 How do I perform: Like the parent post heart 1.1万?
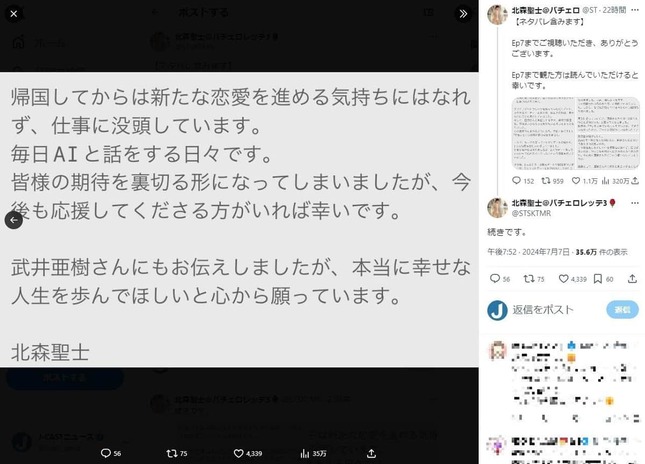584,181
